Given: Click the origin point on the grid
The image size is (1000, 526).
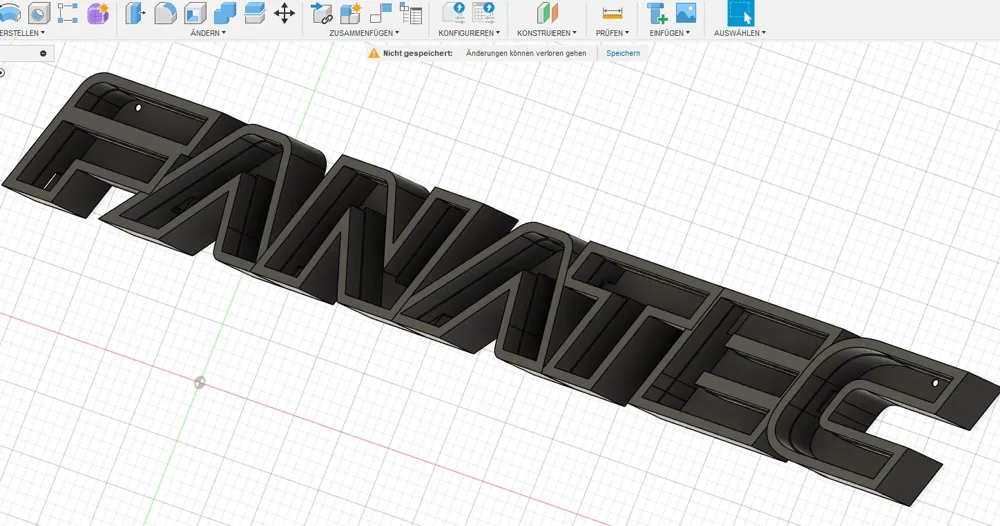Looking at the screenshot, I should (x=200, y=383).
